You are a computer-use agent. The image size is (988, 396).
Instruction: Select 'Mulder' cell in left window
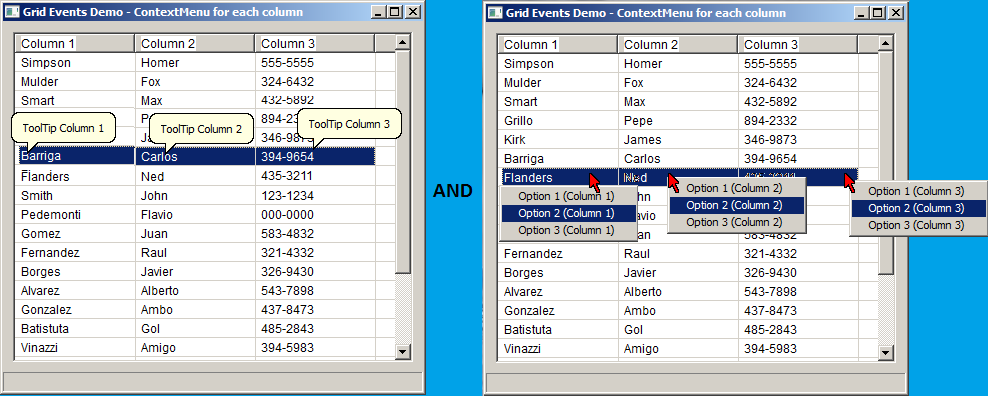point(75,81)
